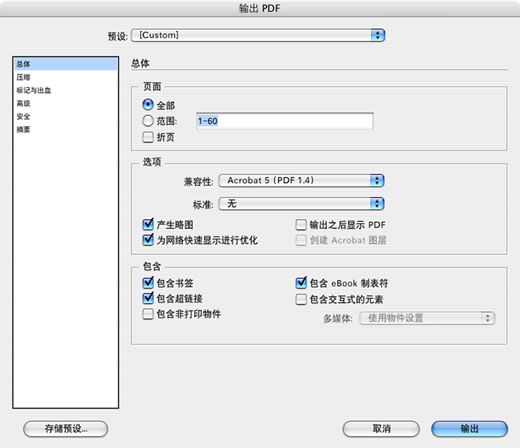
Task: Select 压缩 in the left category list
Action: point(66,77)
